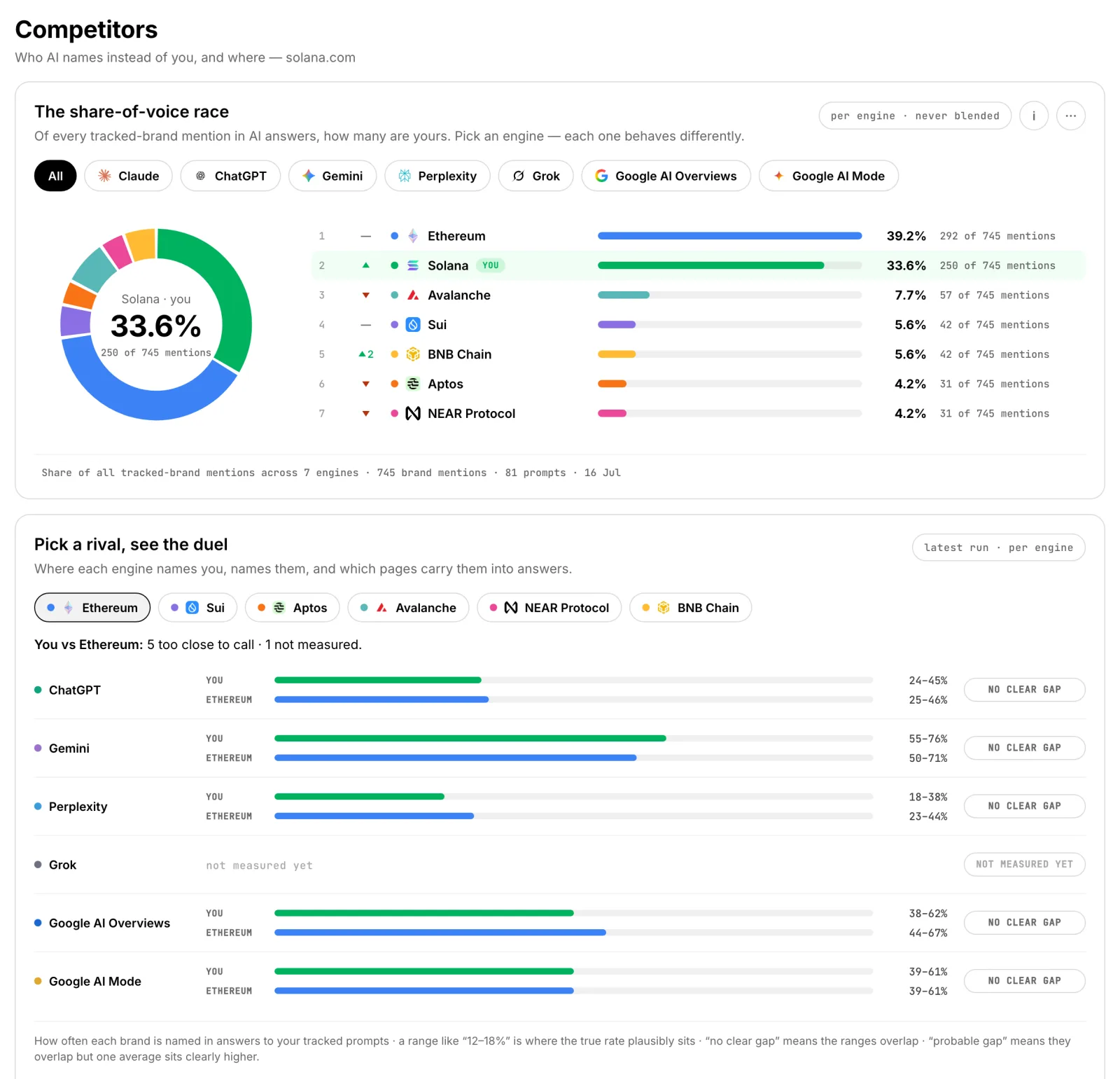Image resolution: width=1120 pixels, height=1079 pixels.
Task: Click the No Clear Gap badge for Google AI Mode
Action: (x=1025, y=981)
